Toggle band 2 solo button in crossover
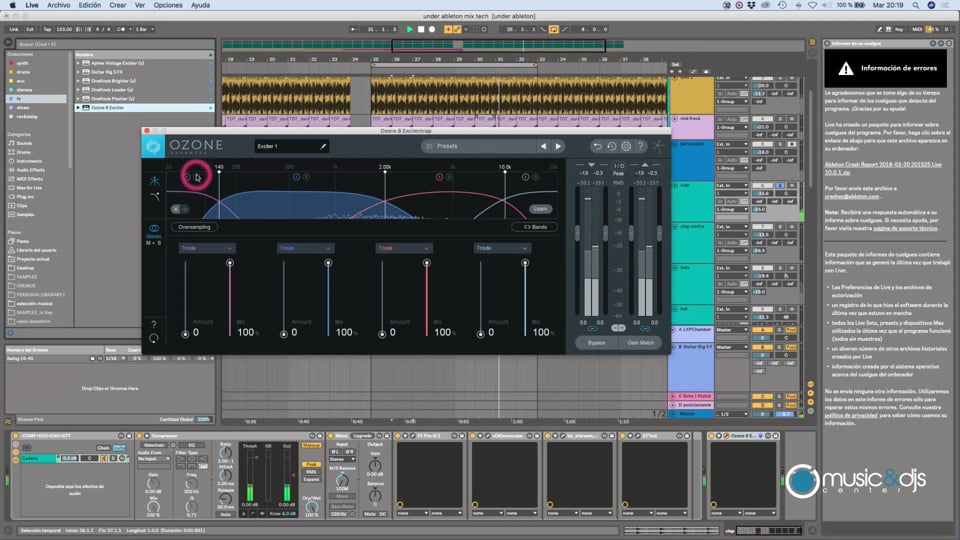The image size is (960, 540). pos(306,177)
